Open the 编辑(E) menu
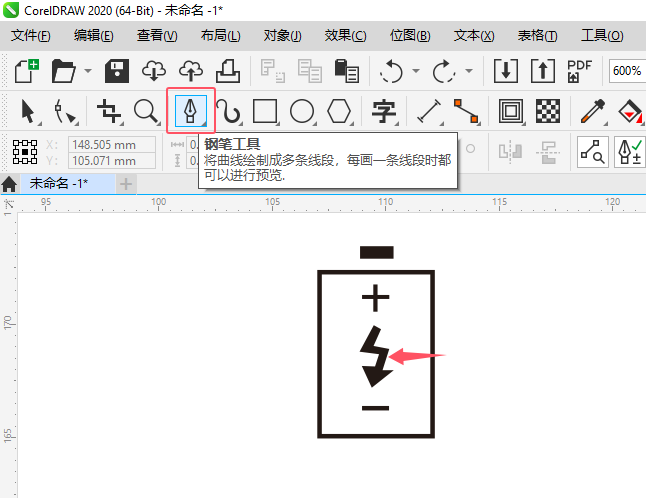Image resolution: width=646 pixels, height=498 pixels. tap(94, 35)
